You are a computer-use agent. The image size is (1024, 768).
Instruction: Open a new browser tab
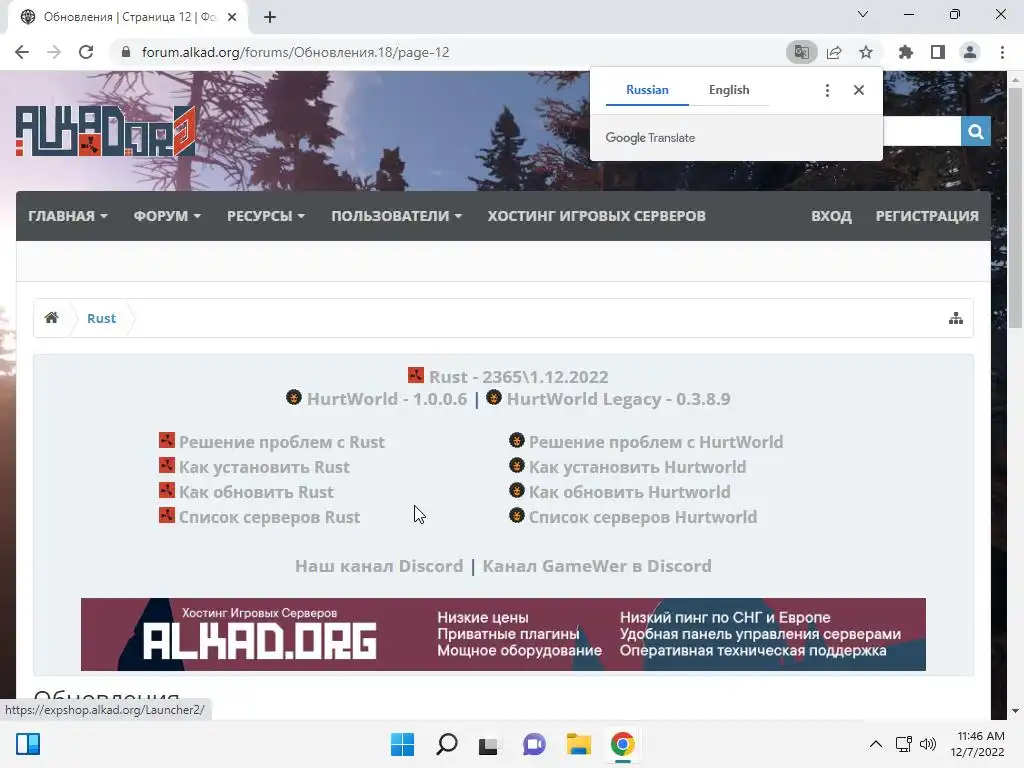tap(270, 17)
